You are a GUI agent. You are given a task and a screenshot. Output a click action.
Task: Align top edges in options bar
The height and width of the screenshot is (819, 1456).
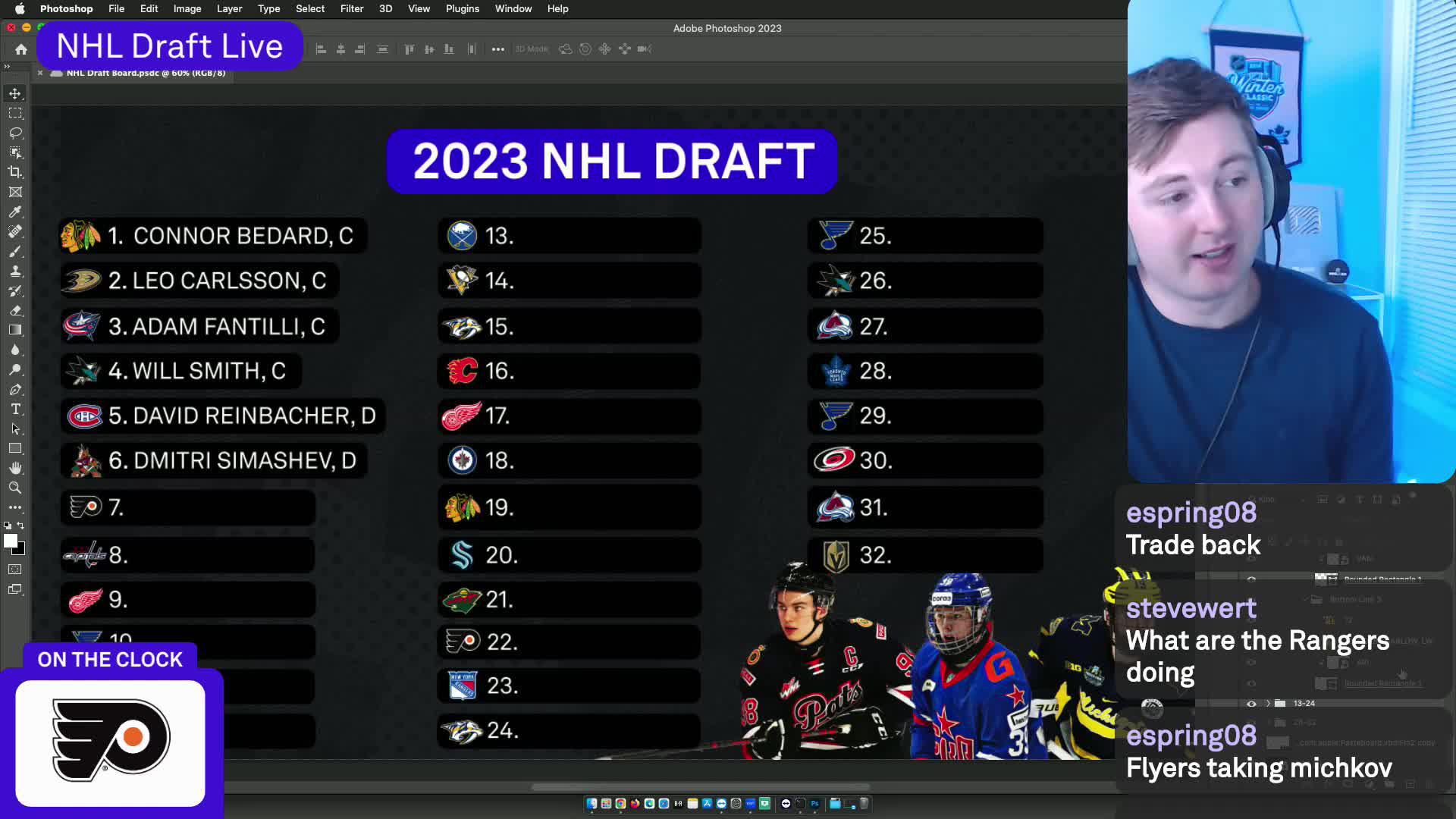(409, 49)
